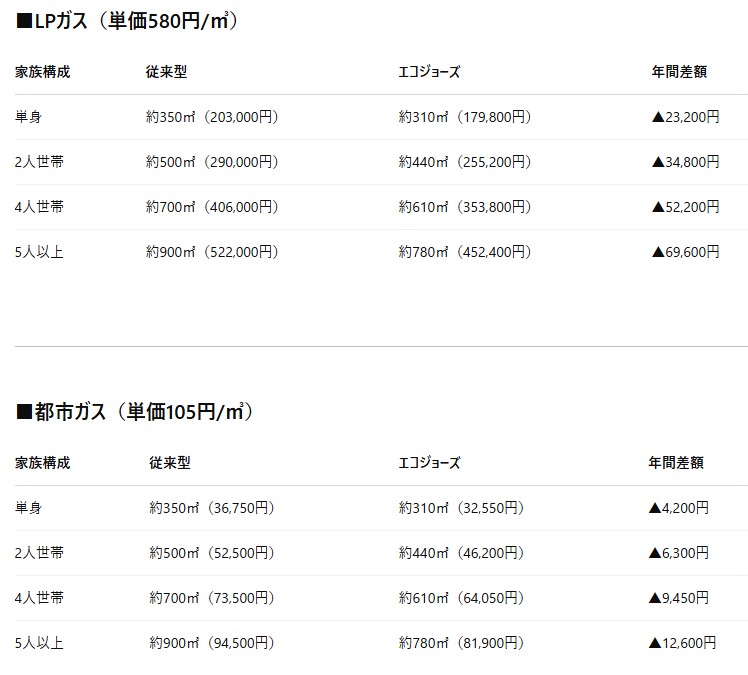The height and width of the screenshot is (675, 748).
Task: Select the ▲23,200円 annual difference cell
Action: tap(685, 117)
